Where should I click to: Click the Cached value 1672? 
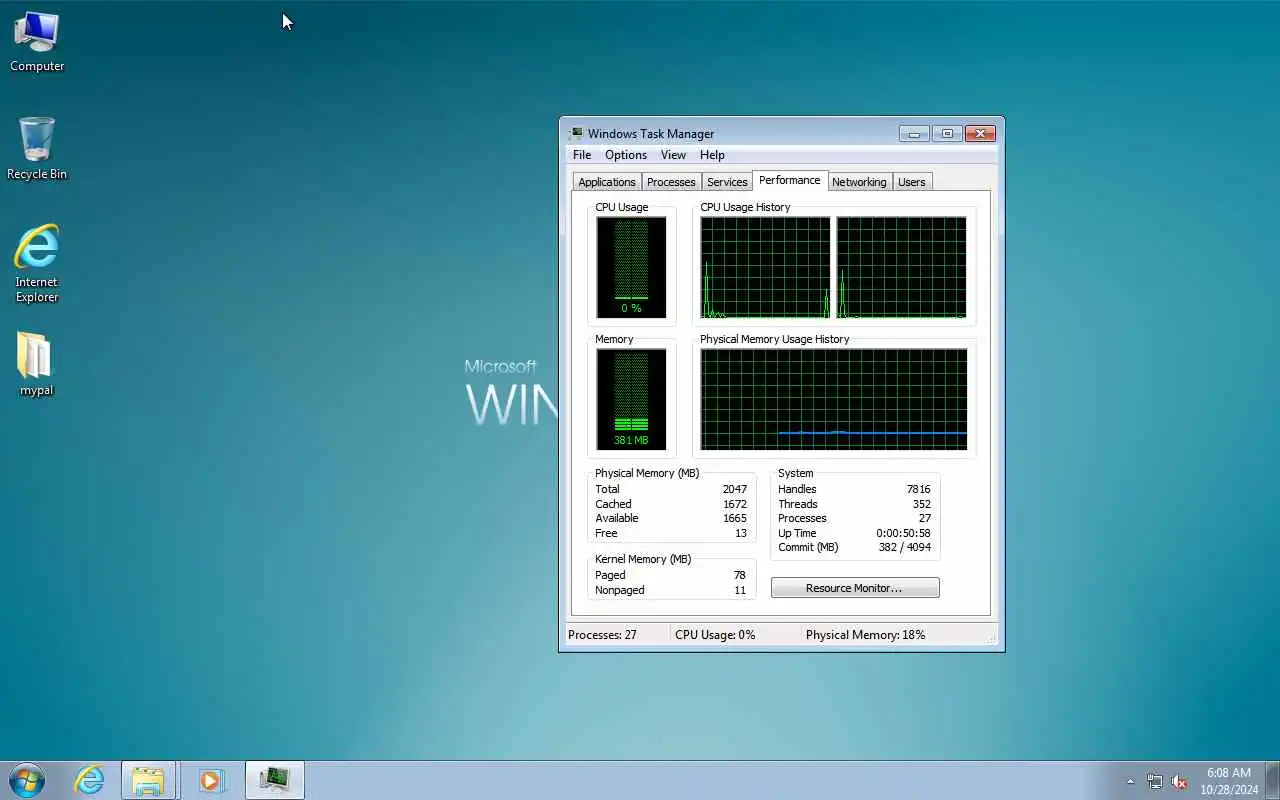click(x=734, y=504)
